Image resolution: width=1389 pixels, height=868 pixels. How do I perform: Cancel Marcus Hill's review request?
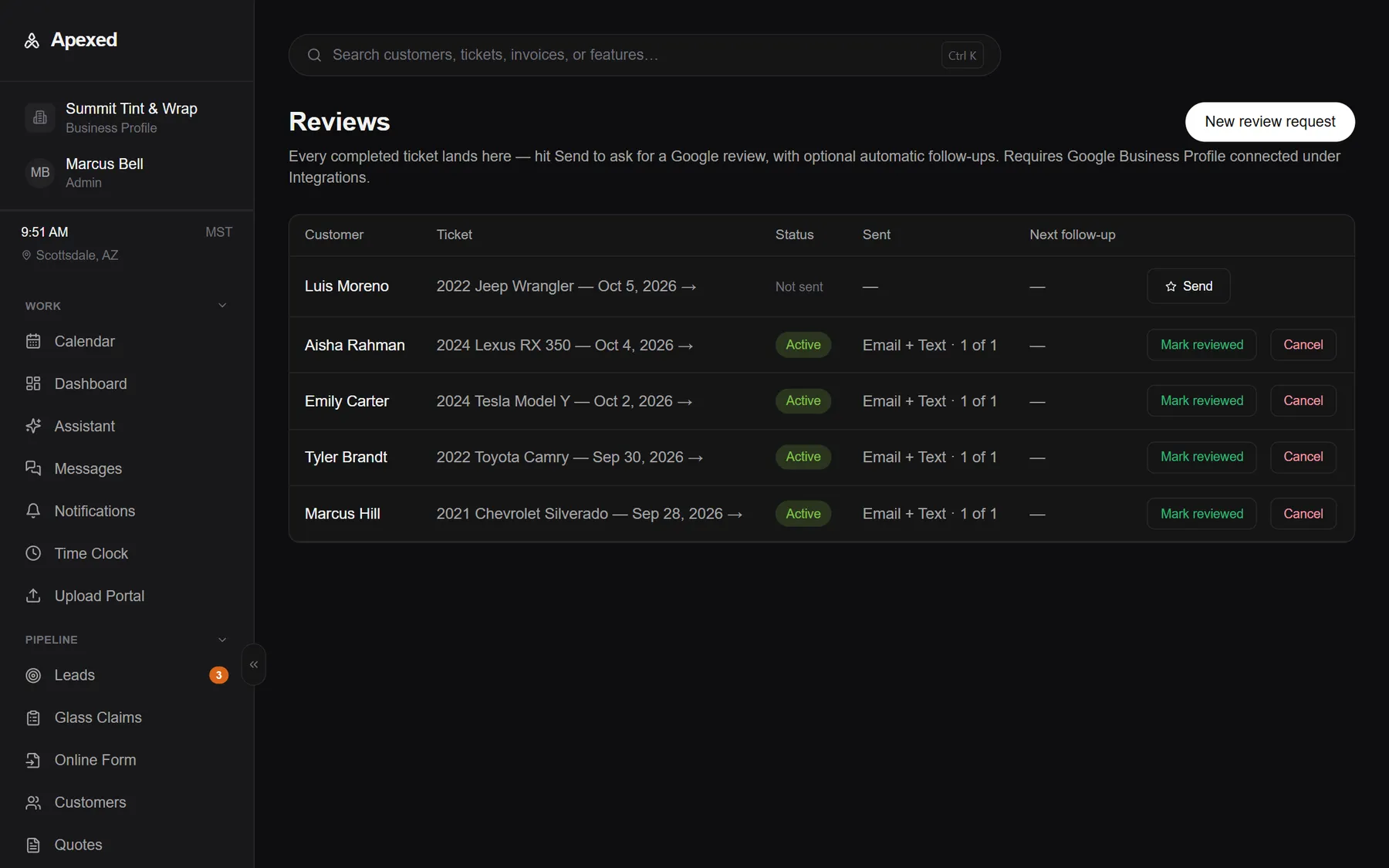pyautogui.click(x=1303, y=514)
